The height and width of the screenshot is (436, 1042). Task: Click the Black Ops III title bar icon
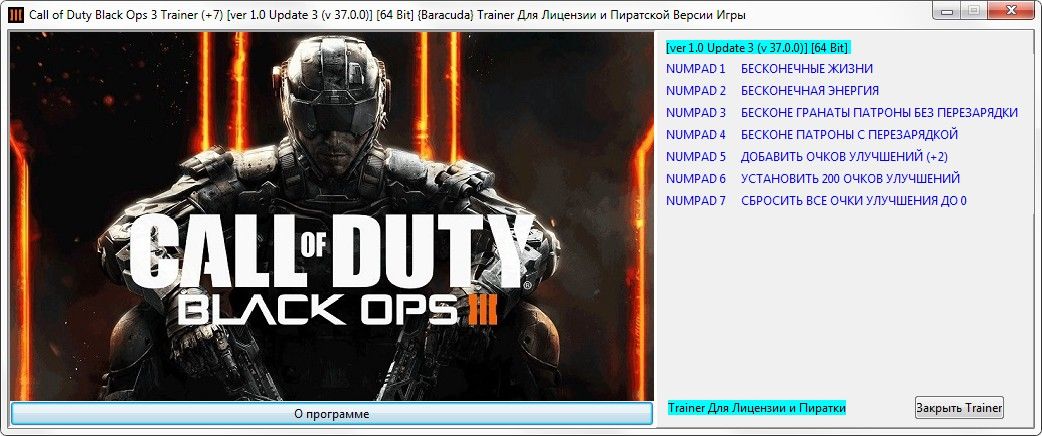[16, 15]
